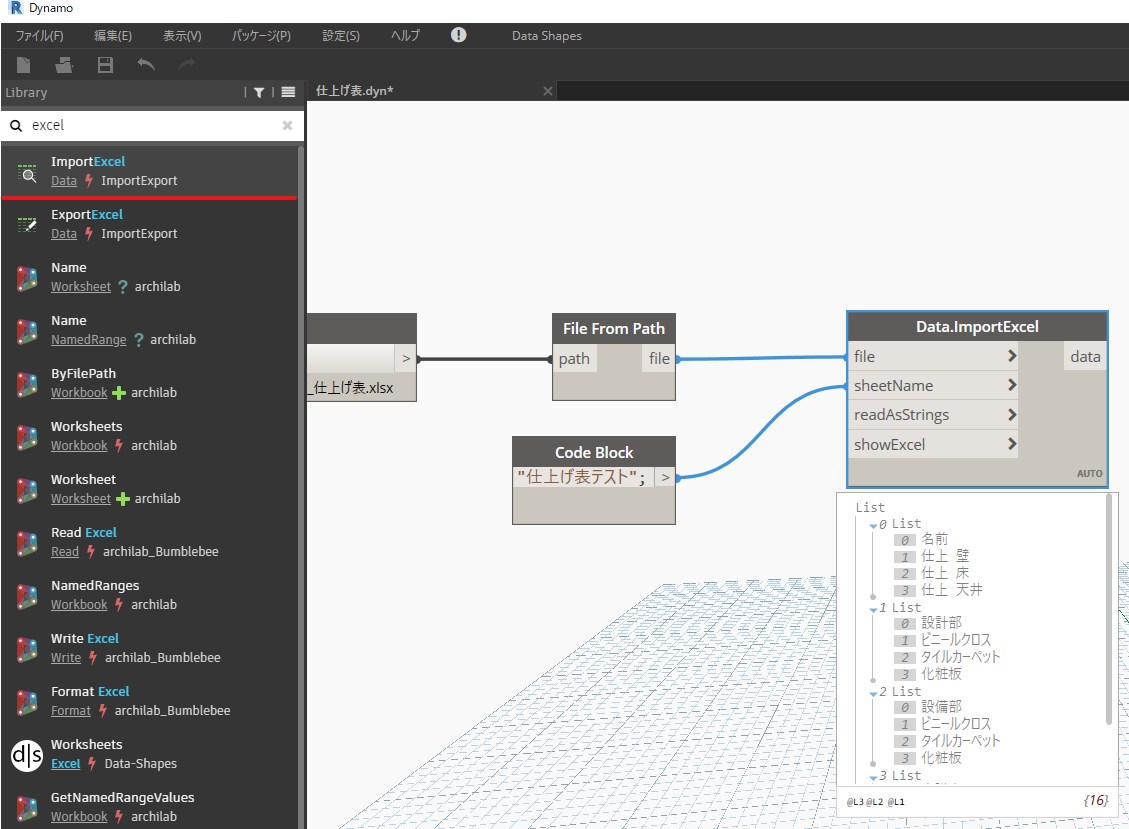
Task: Click the Code Block output port arrow
Action: [665, 478]
